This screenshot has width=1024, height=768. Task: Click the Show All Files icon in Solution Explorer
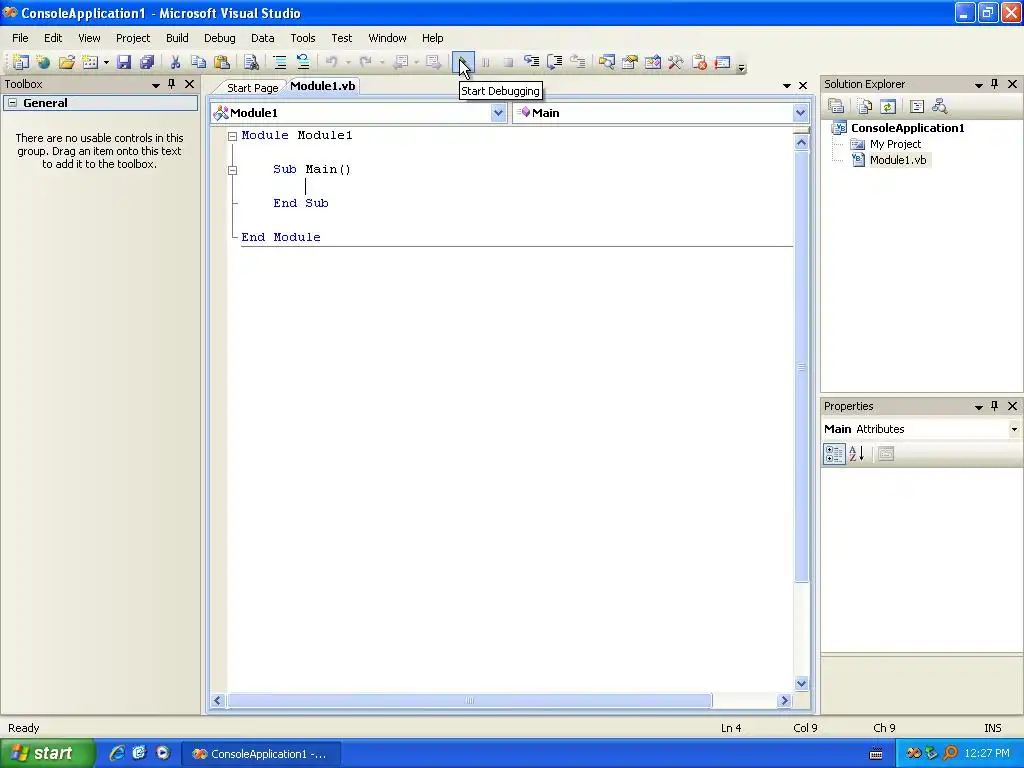tap(864, 106)
